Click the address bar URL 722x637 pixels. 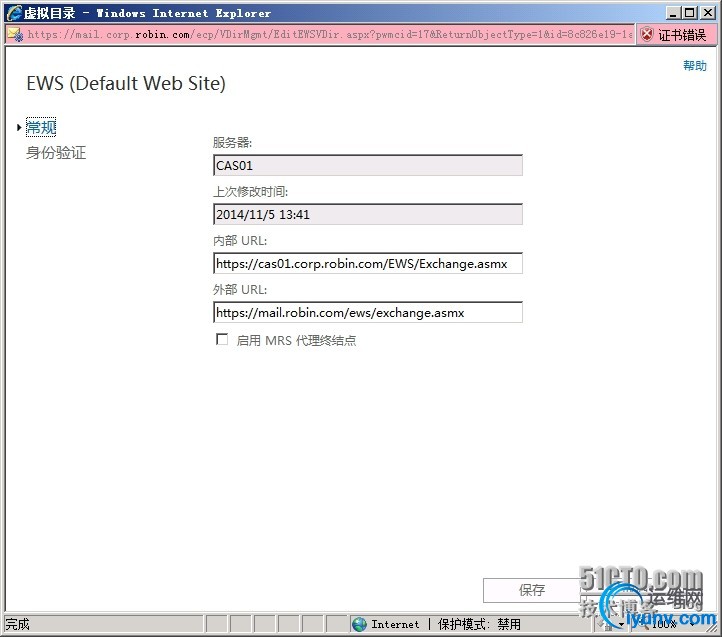[x=330, y=35]
